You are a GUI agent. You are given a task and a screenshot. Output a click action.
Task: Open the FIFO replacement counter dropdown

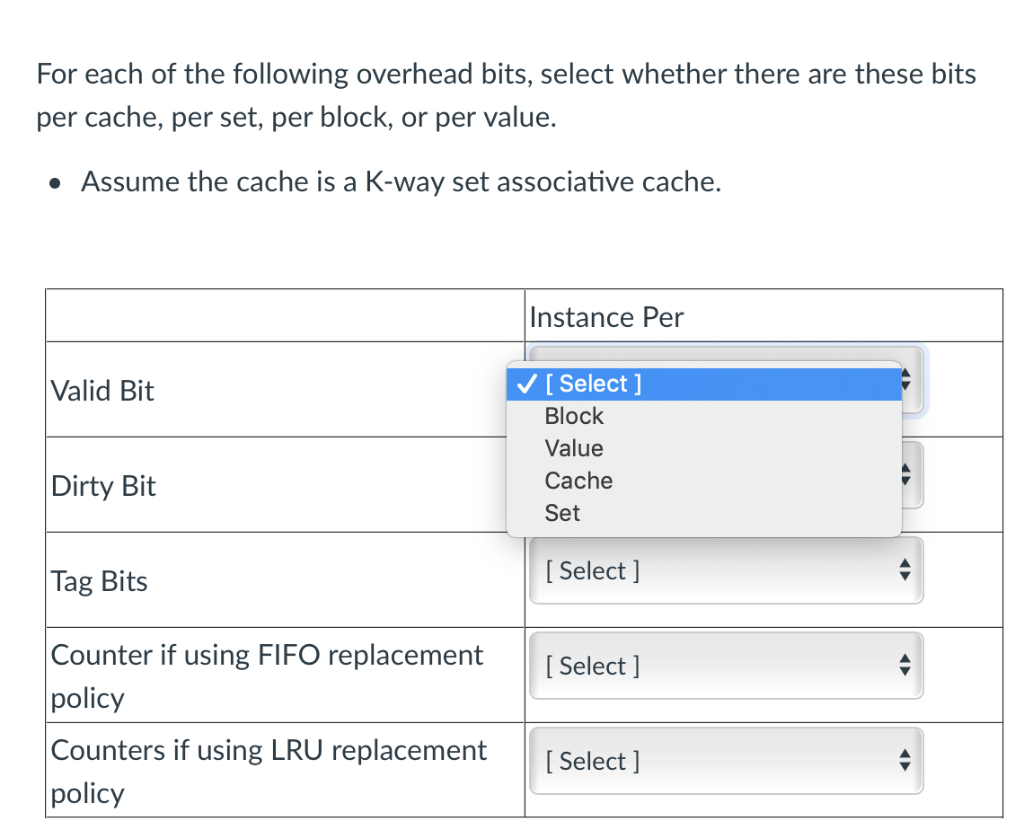725,666
